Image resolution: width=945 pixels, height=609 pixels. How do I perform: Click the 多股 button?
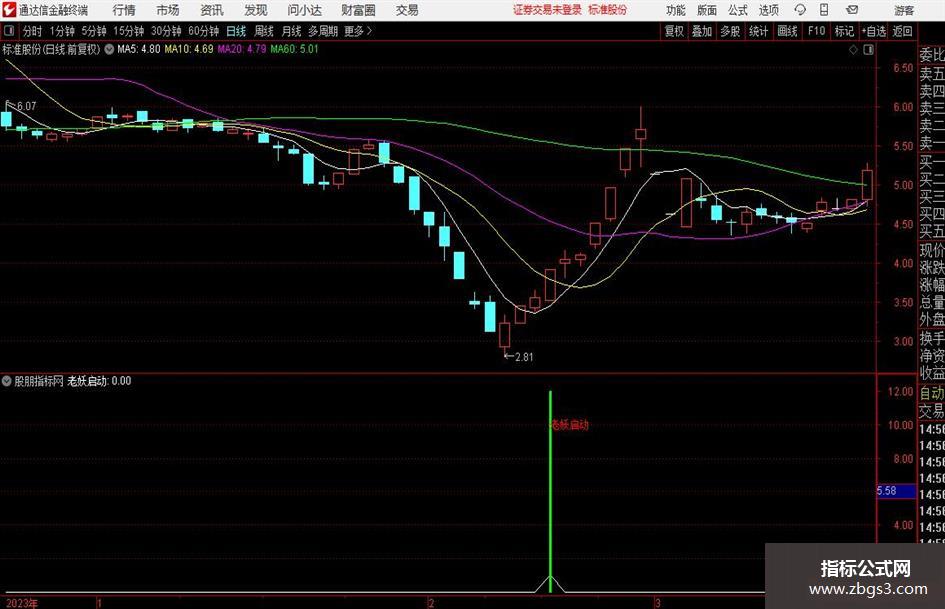tap(730, 31)
